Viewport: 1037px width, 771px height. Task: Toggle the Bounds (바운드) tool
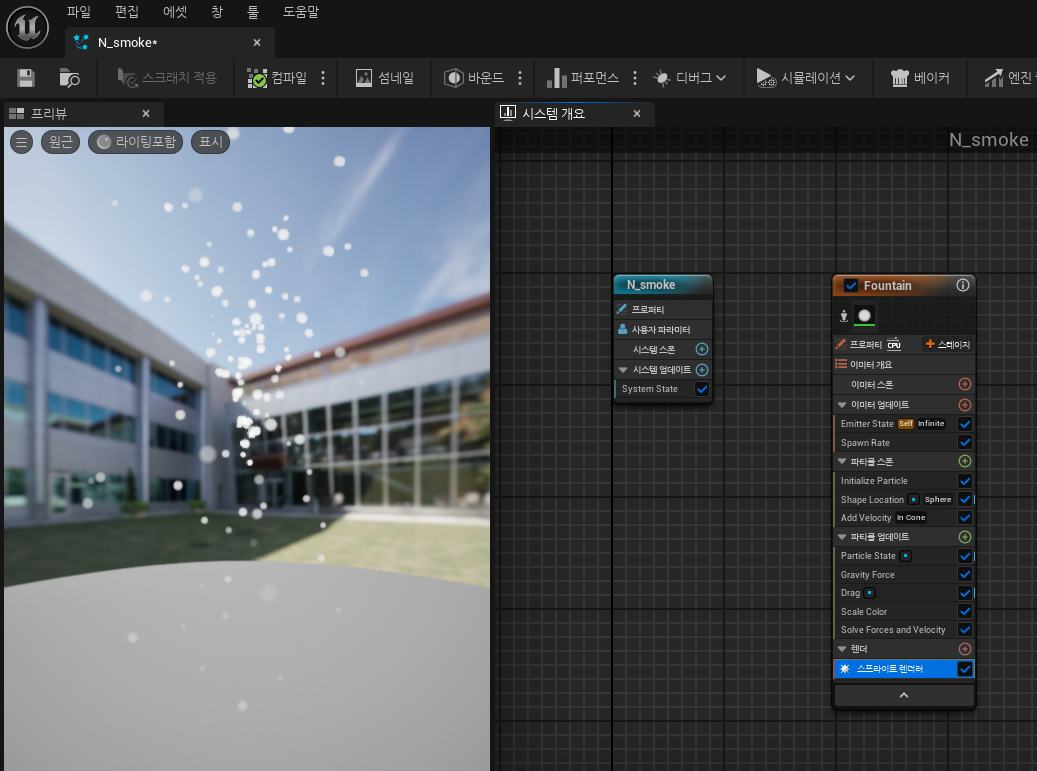pyautogui.click(x=474, y=78)
